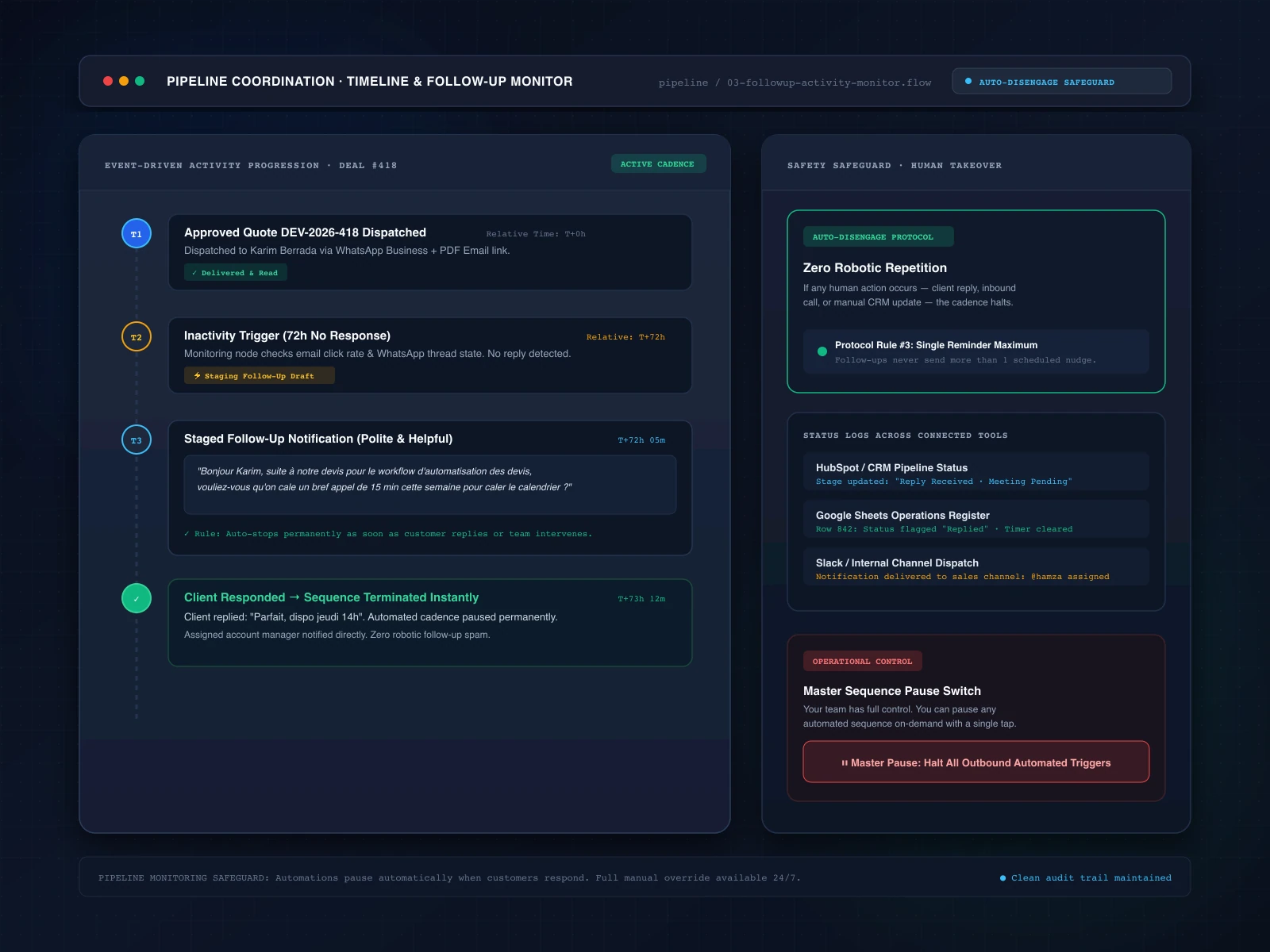The image size is (1270, 952).
Task: Click the T3 timeline node circle
Action: [x=137, y=440]
